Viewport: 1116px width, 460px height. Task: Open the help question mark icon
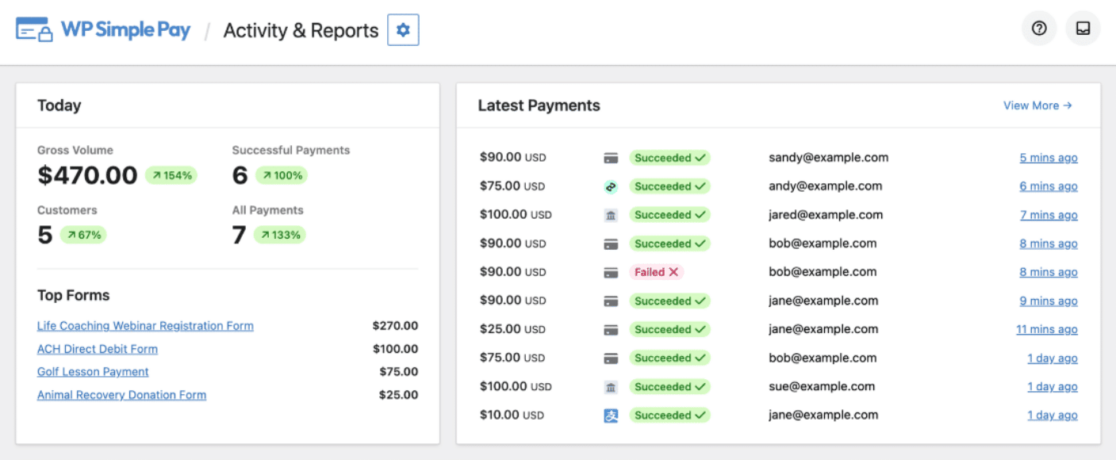(x=1039, y=28)
